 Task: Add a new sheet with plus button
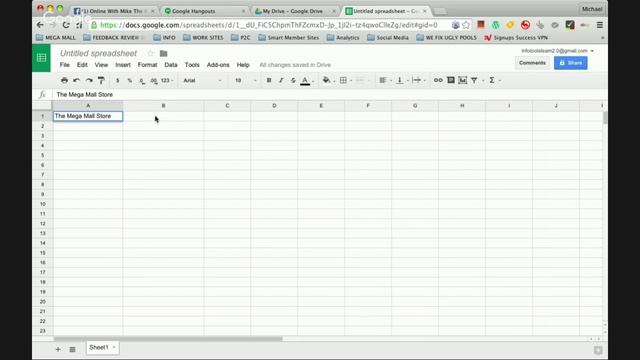[58, 349]
